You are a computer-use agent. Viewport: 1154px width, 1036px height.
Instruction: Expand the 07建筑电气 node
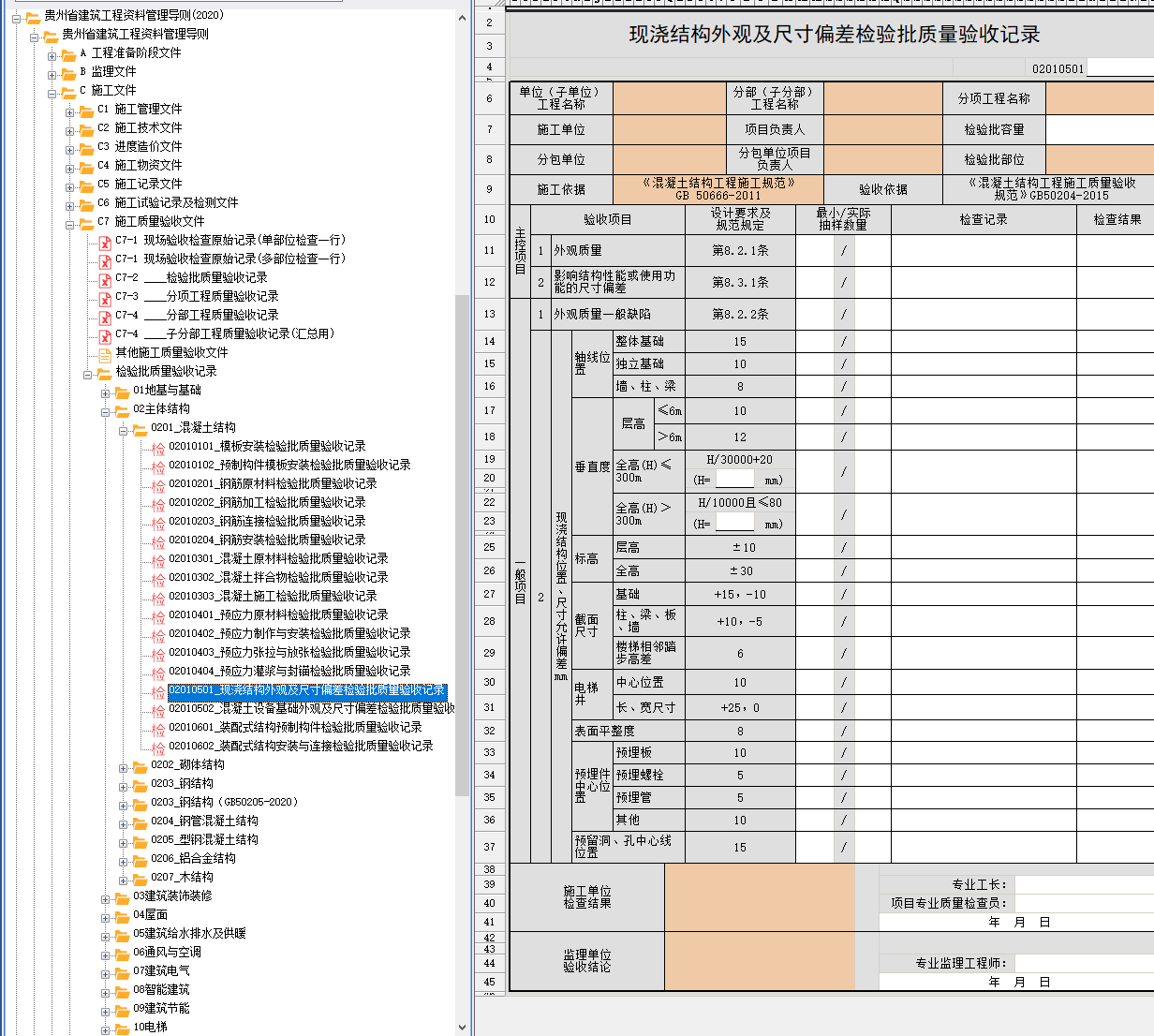[x=106, y=973]
